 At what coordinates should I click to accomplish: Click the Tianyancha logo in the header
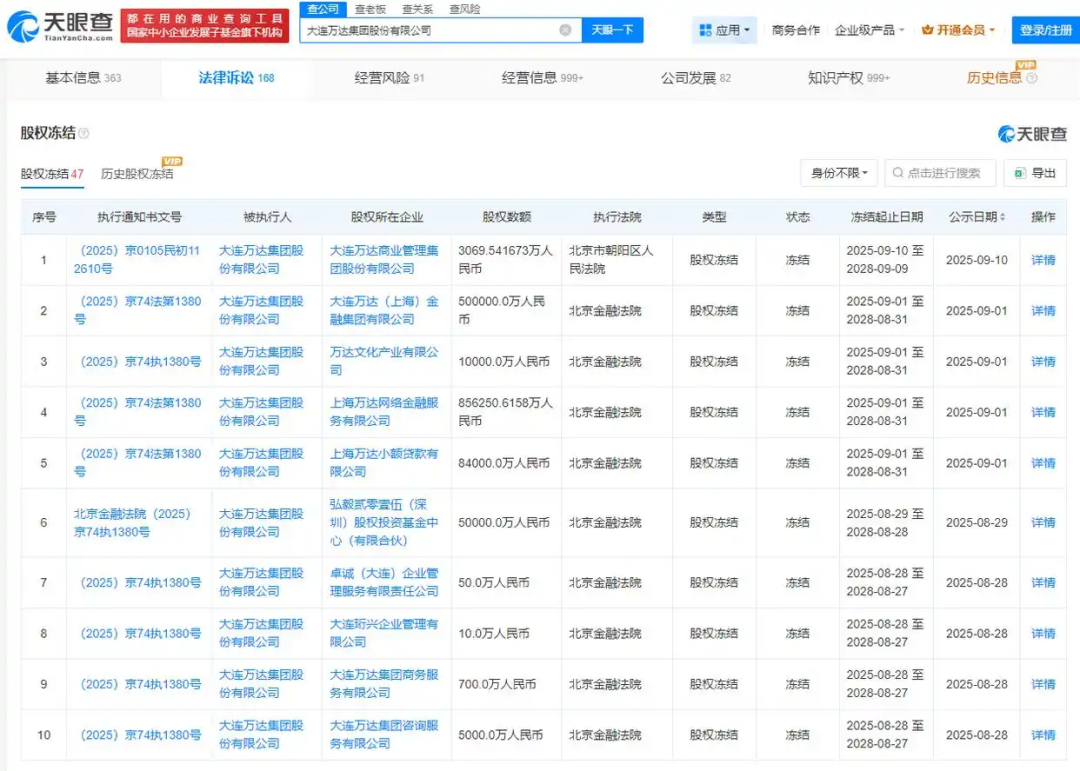[58, 27]
